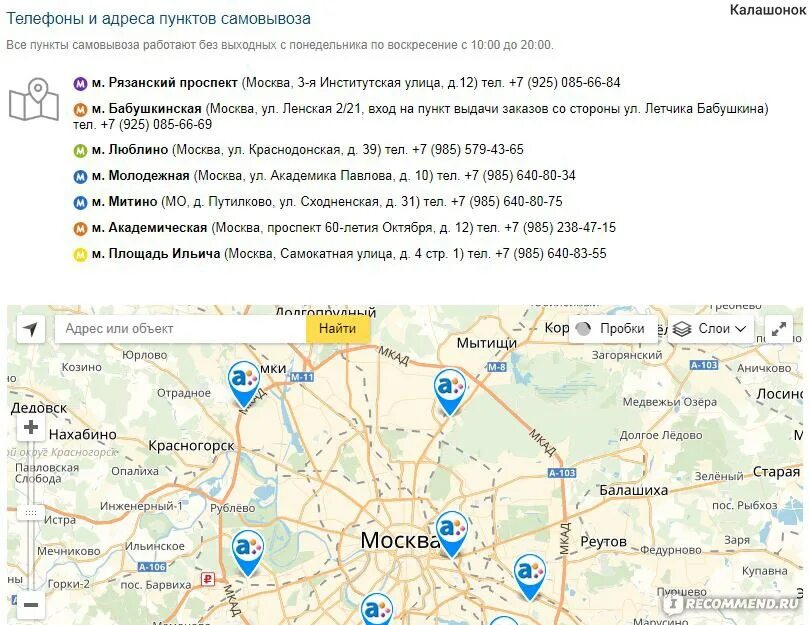
Task: Click the red parking P icon near Барвиха
Action: [x=207, y=579]
